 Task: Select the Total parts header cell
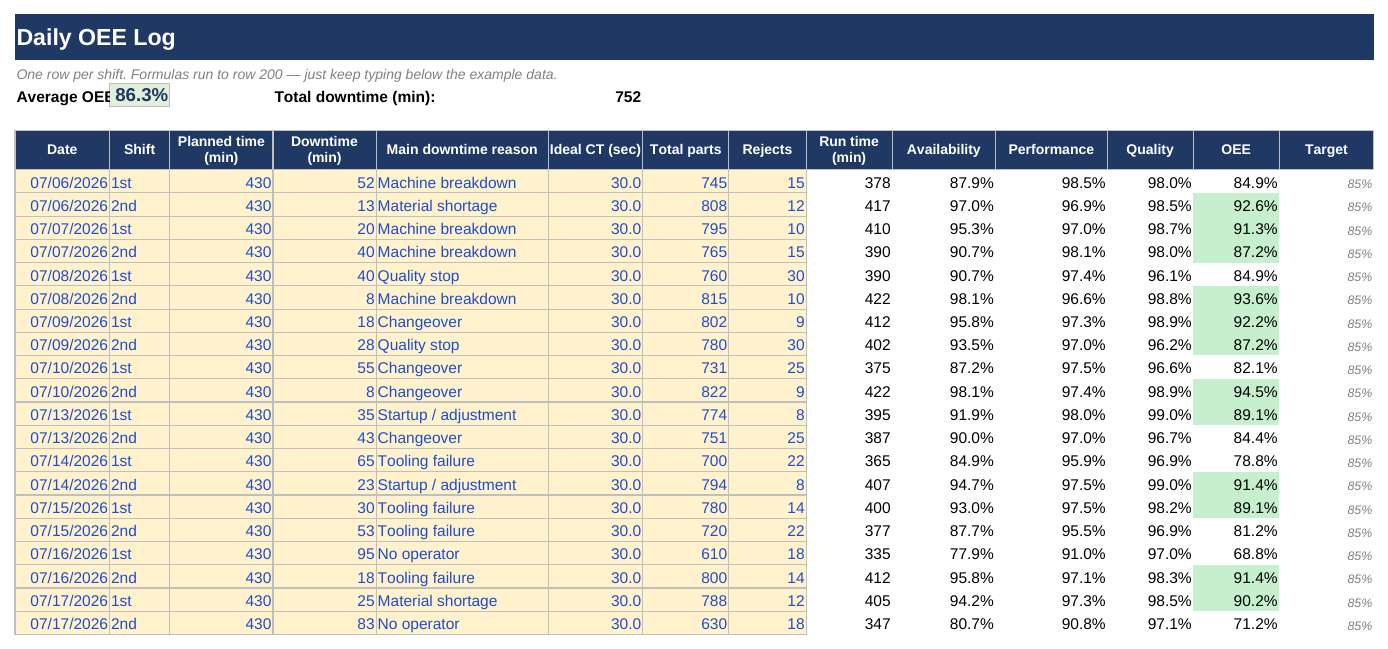point(685,150)
